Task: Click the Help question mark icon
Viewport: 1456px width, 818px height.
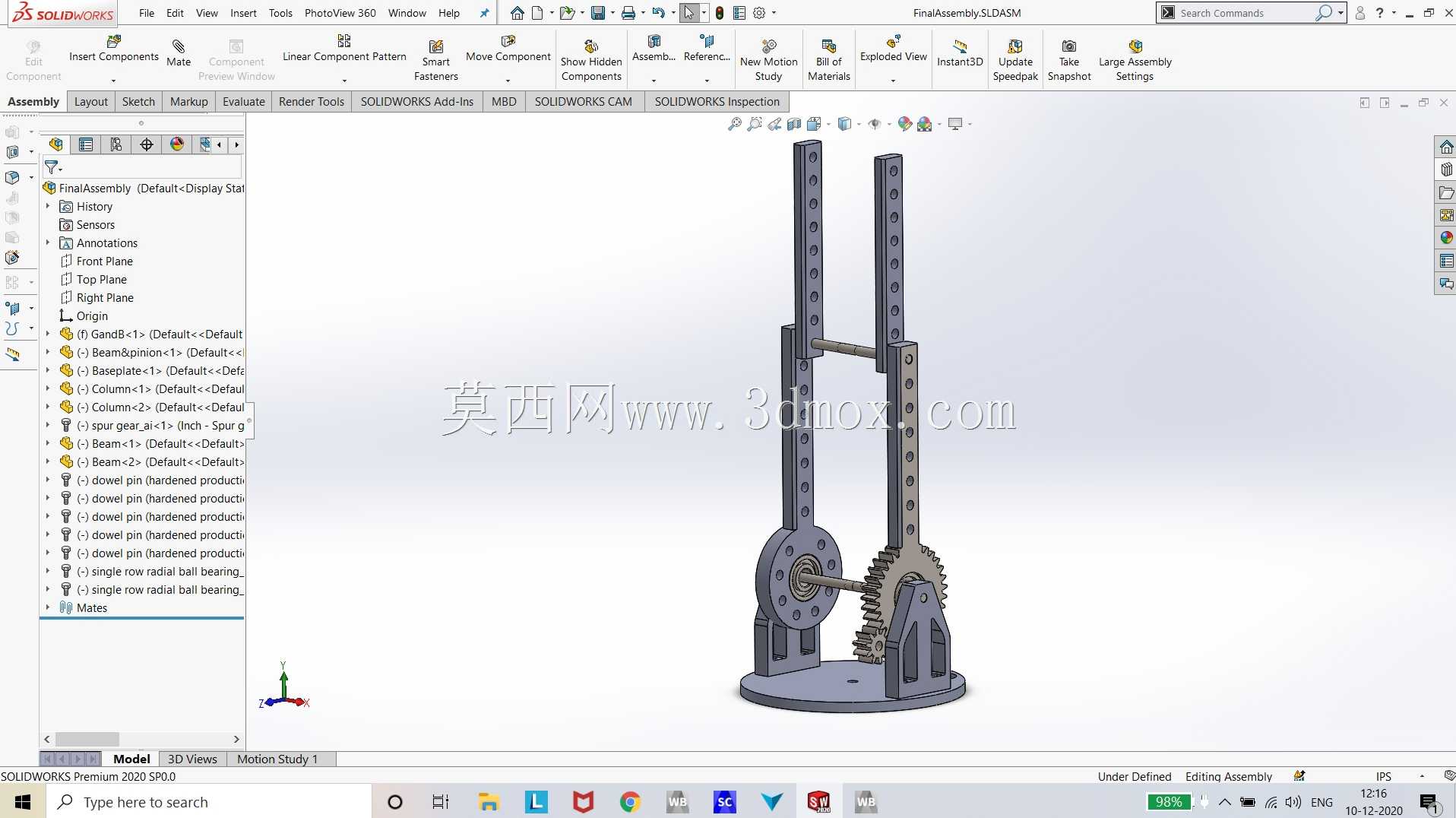Action: click(1380, 13)
